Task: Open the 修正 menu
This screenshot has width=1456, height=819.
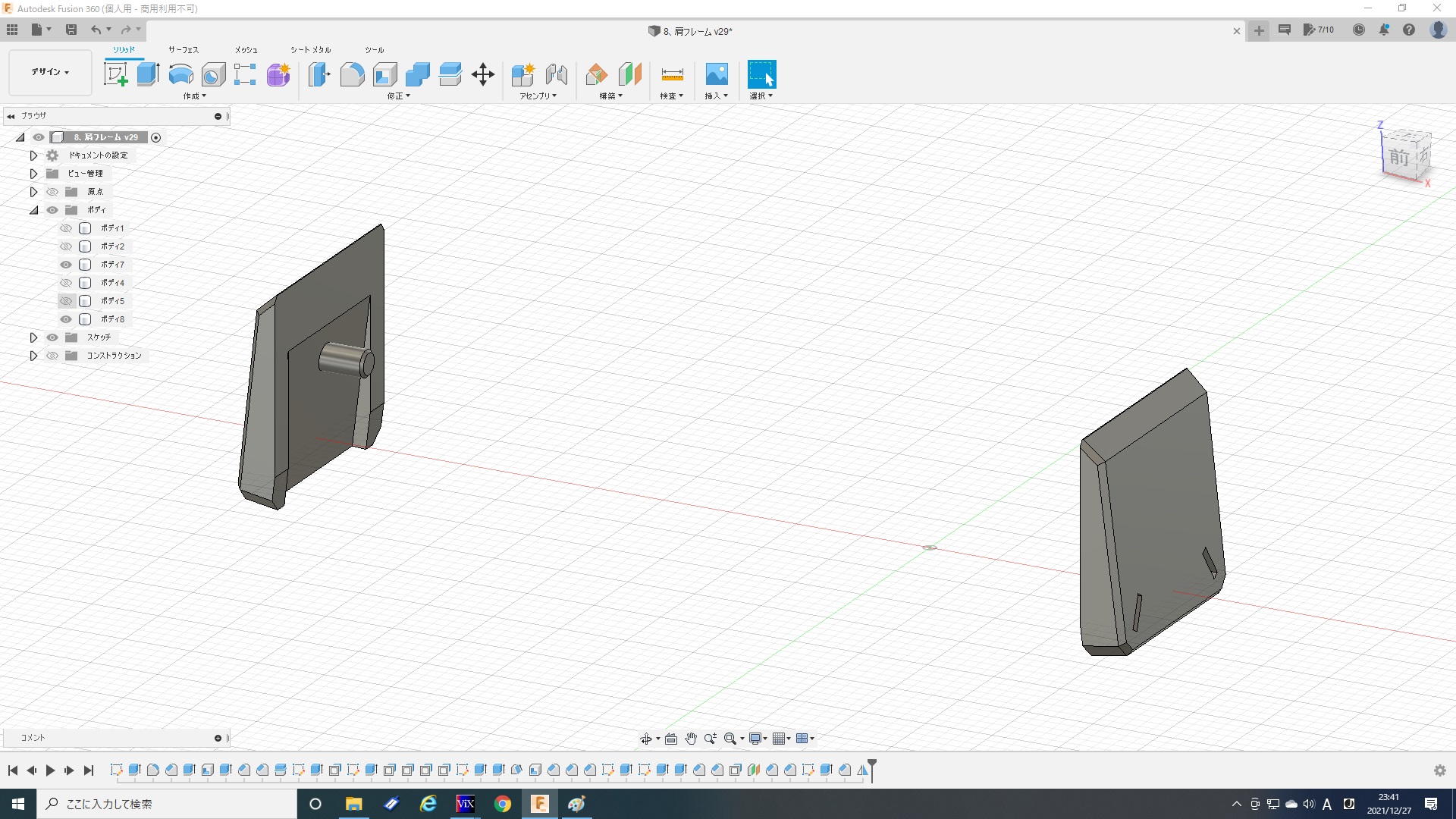Action: click(398, 96)
